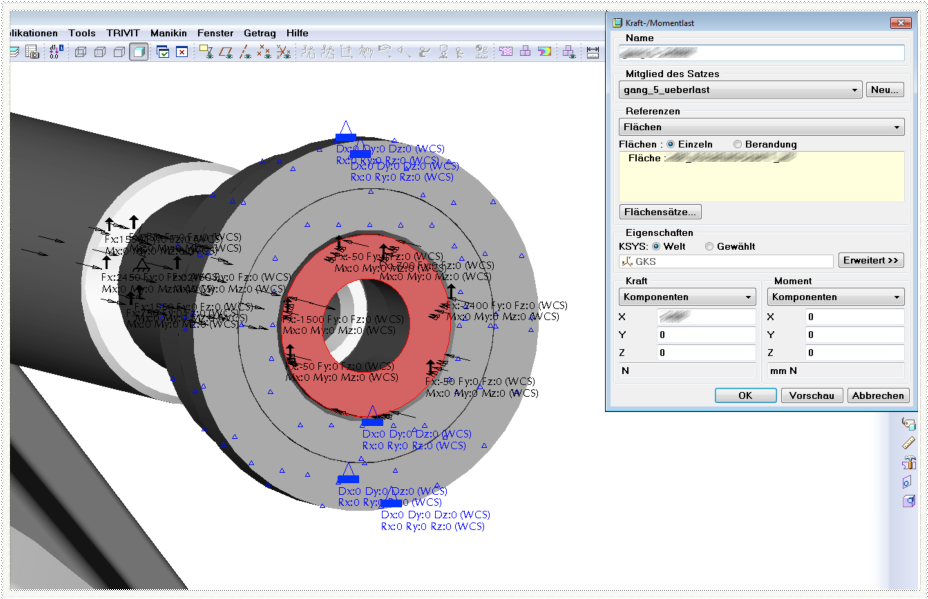Select the Berandung radio button
This screenshot has width=928, height=599.
(x=737, y=144)
